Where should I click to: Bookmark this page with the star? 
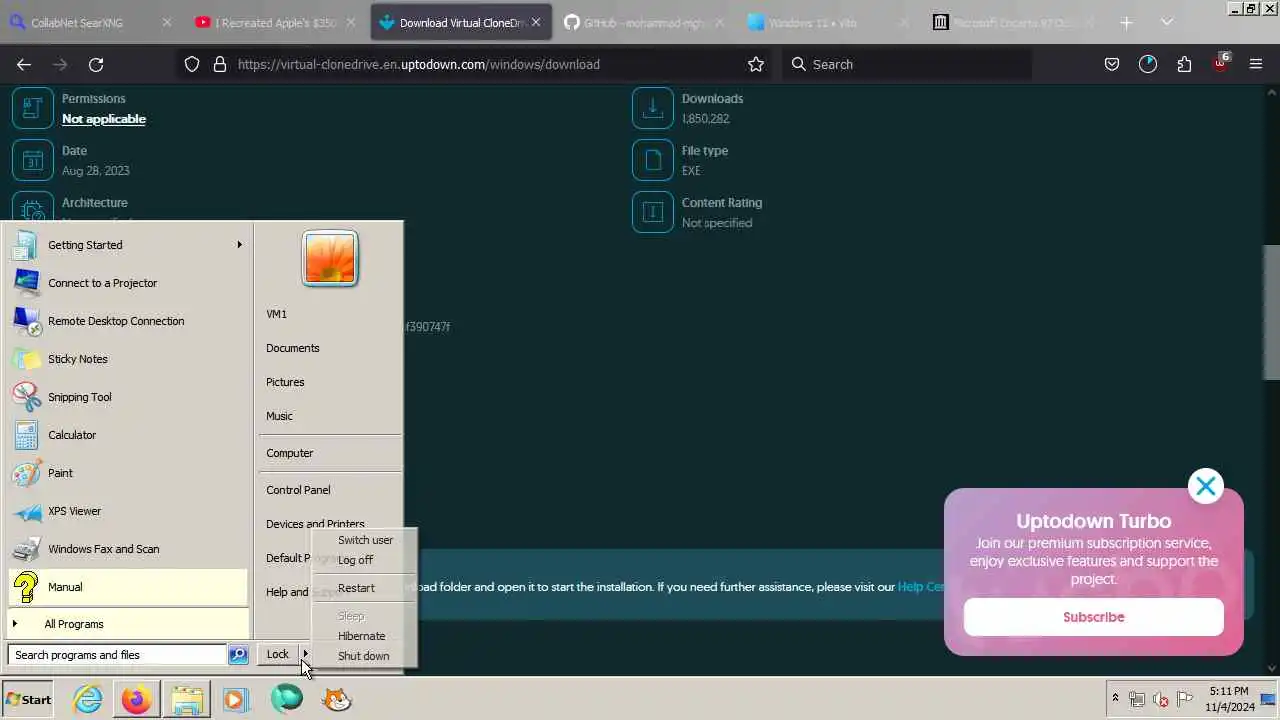click(756, 64)
